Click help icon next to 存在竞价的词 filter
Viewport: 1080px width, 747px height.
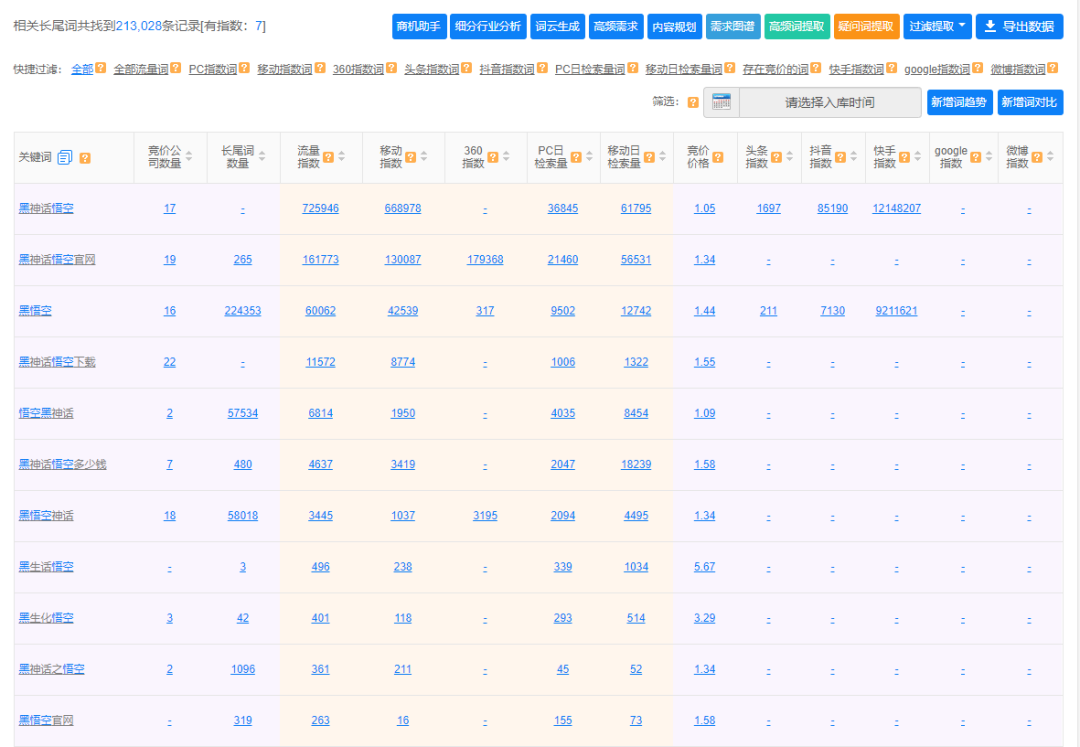tap(816, 68)
